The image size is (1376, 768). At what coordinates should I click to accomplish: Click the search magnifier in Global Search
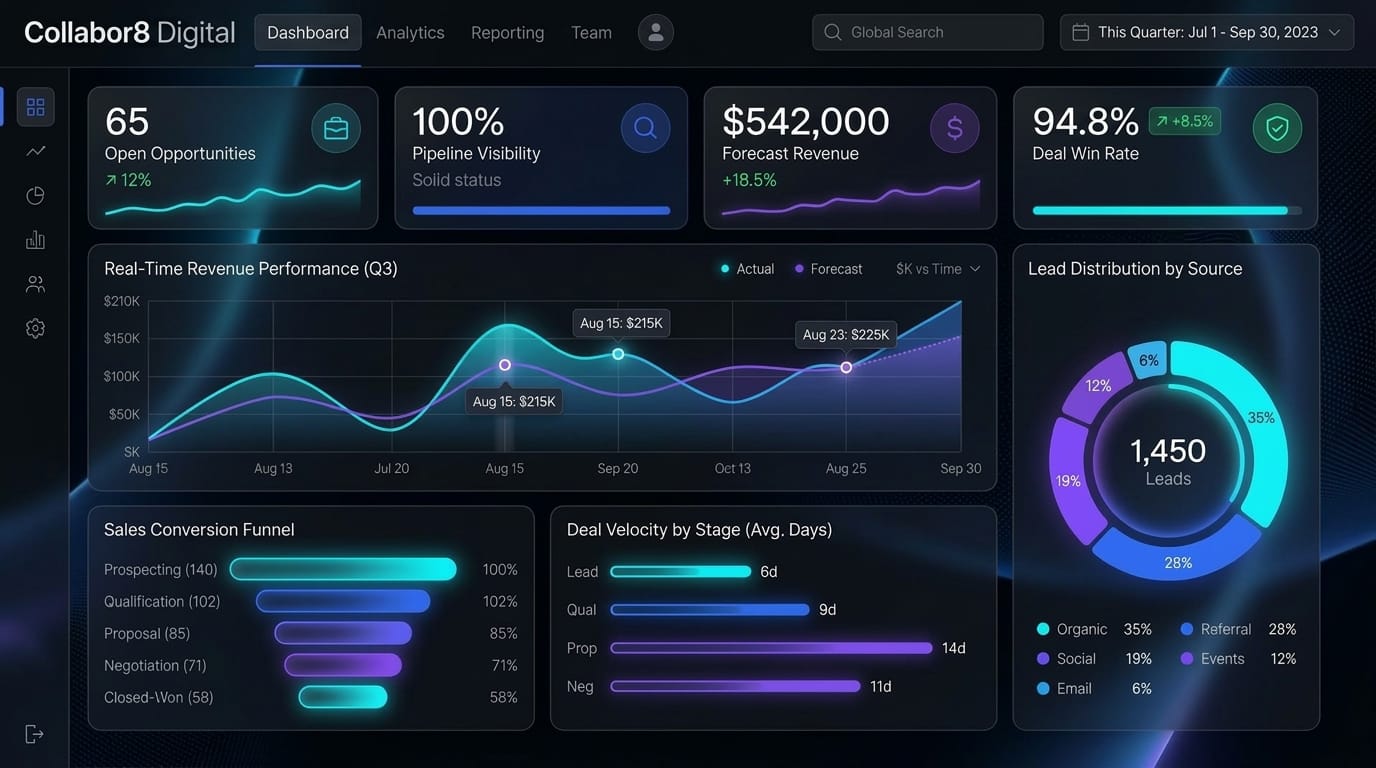click(x=832, y=32)
